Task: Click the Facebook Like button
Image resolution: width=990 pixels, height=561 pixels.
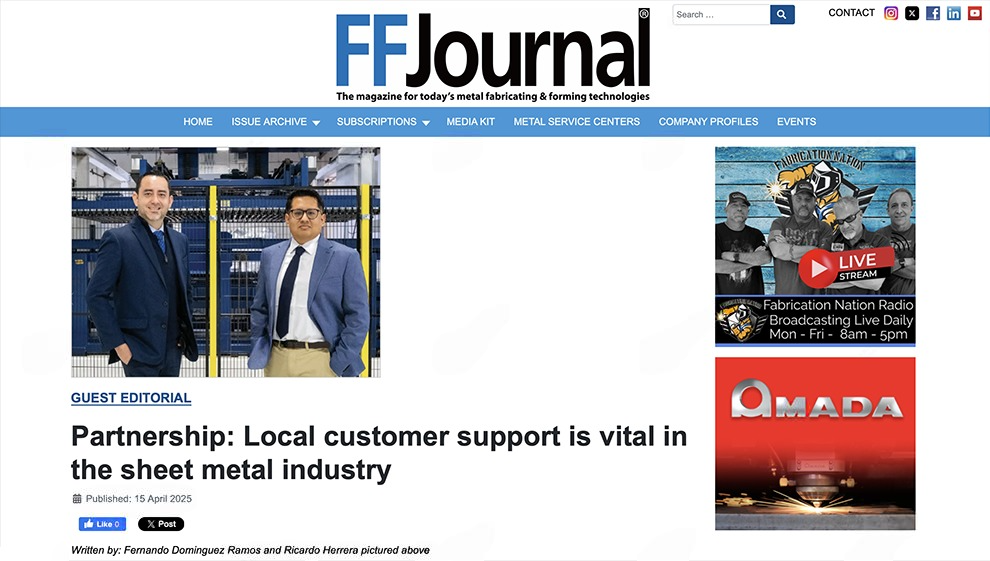Action: [102, 524]
